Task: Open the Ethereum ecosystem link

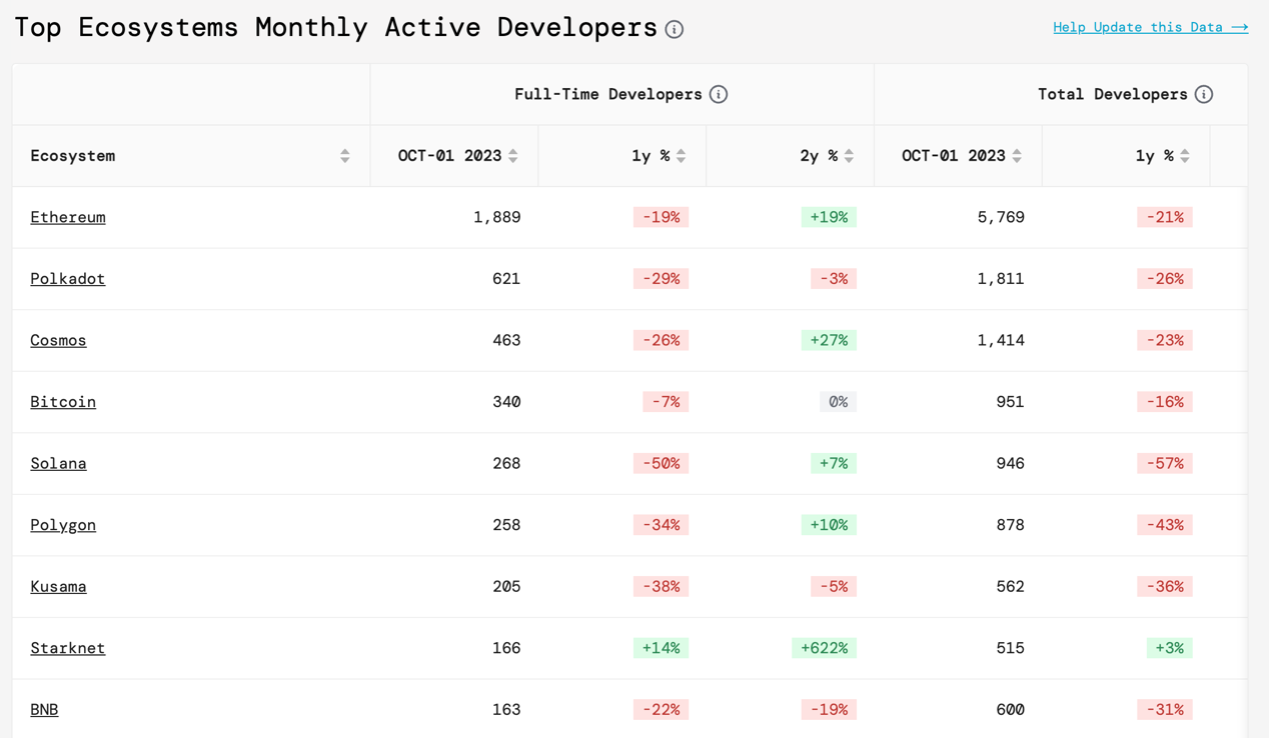Action: pos(68,217)
